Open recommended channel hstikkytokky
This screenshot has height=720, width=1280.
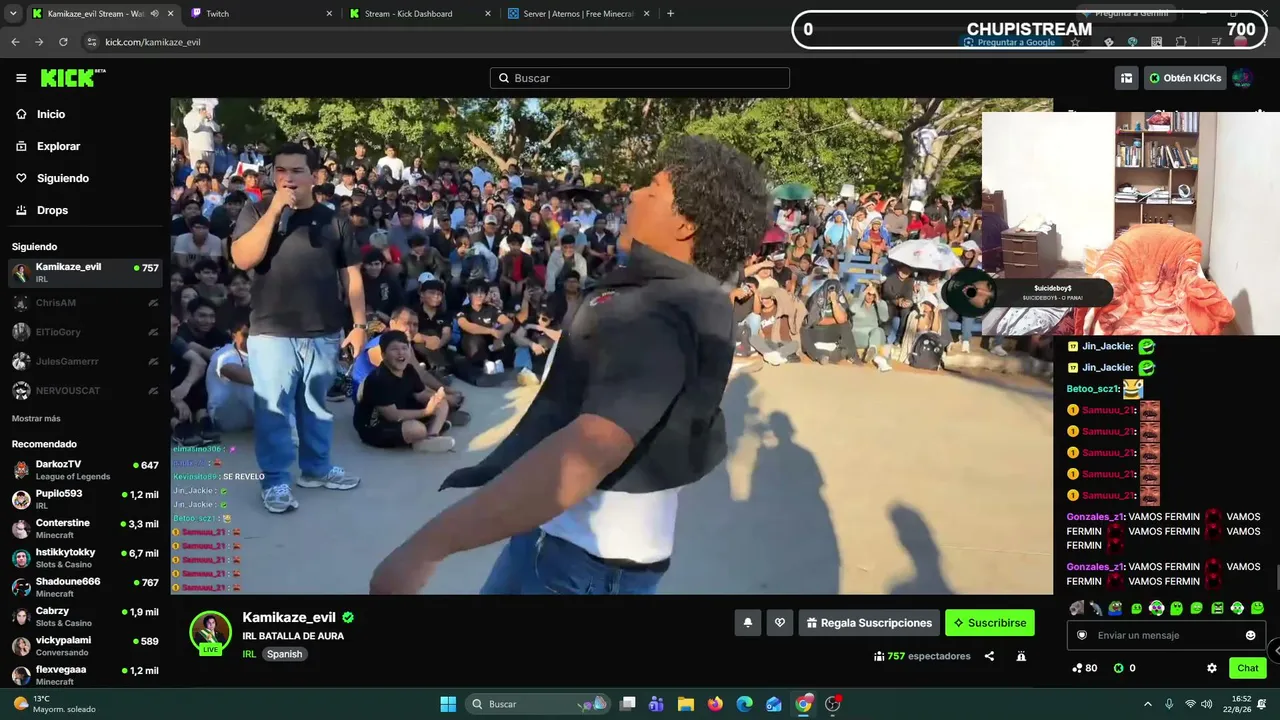85,558
